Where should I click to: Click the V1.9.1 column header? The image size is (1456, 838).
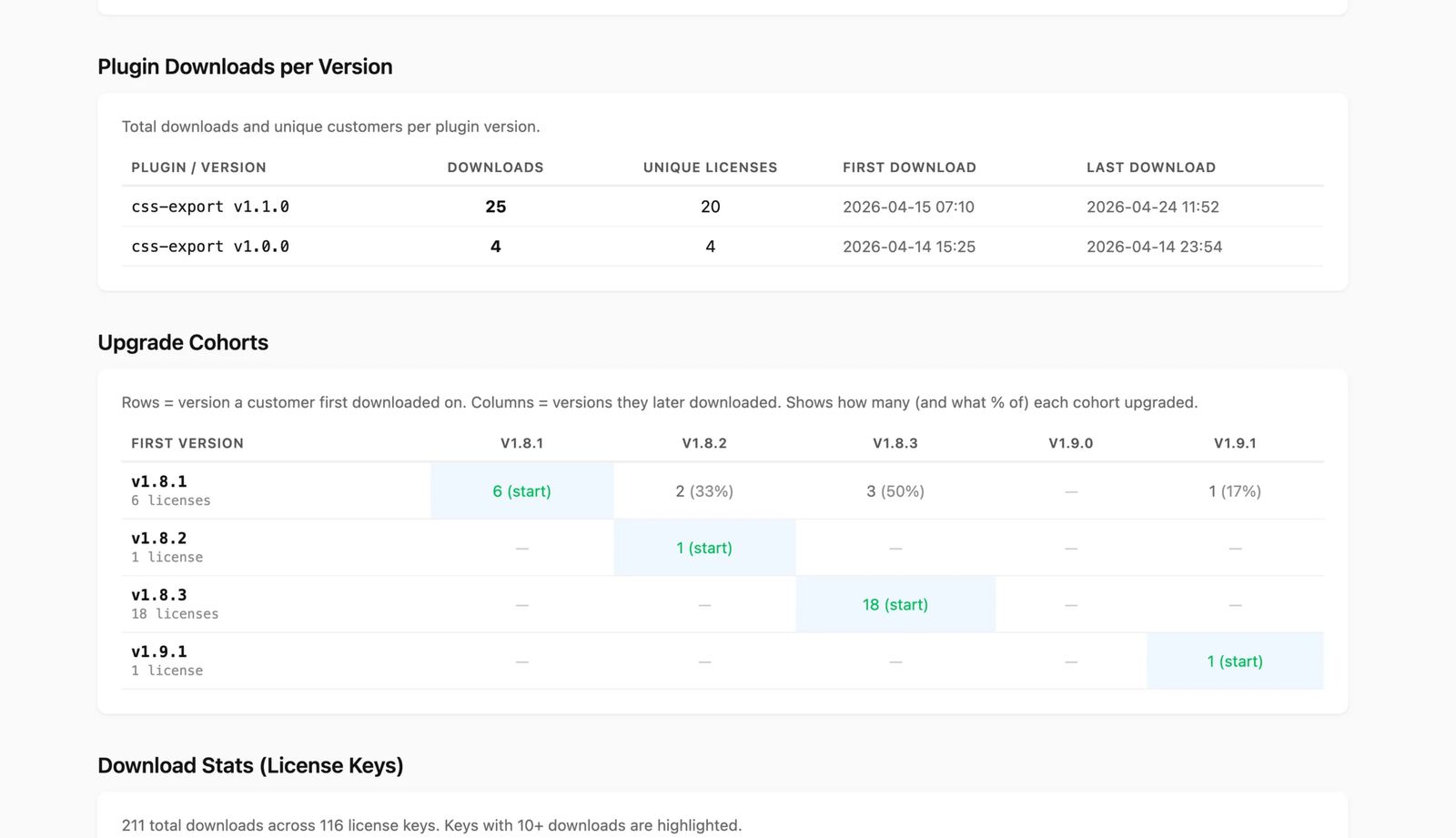pos(1235,443)
